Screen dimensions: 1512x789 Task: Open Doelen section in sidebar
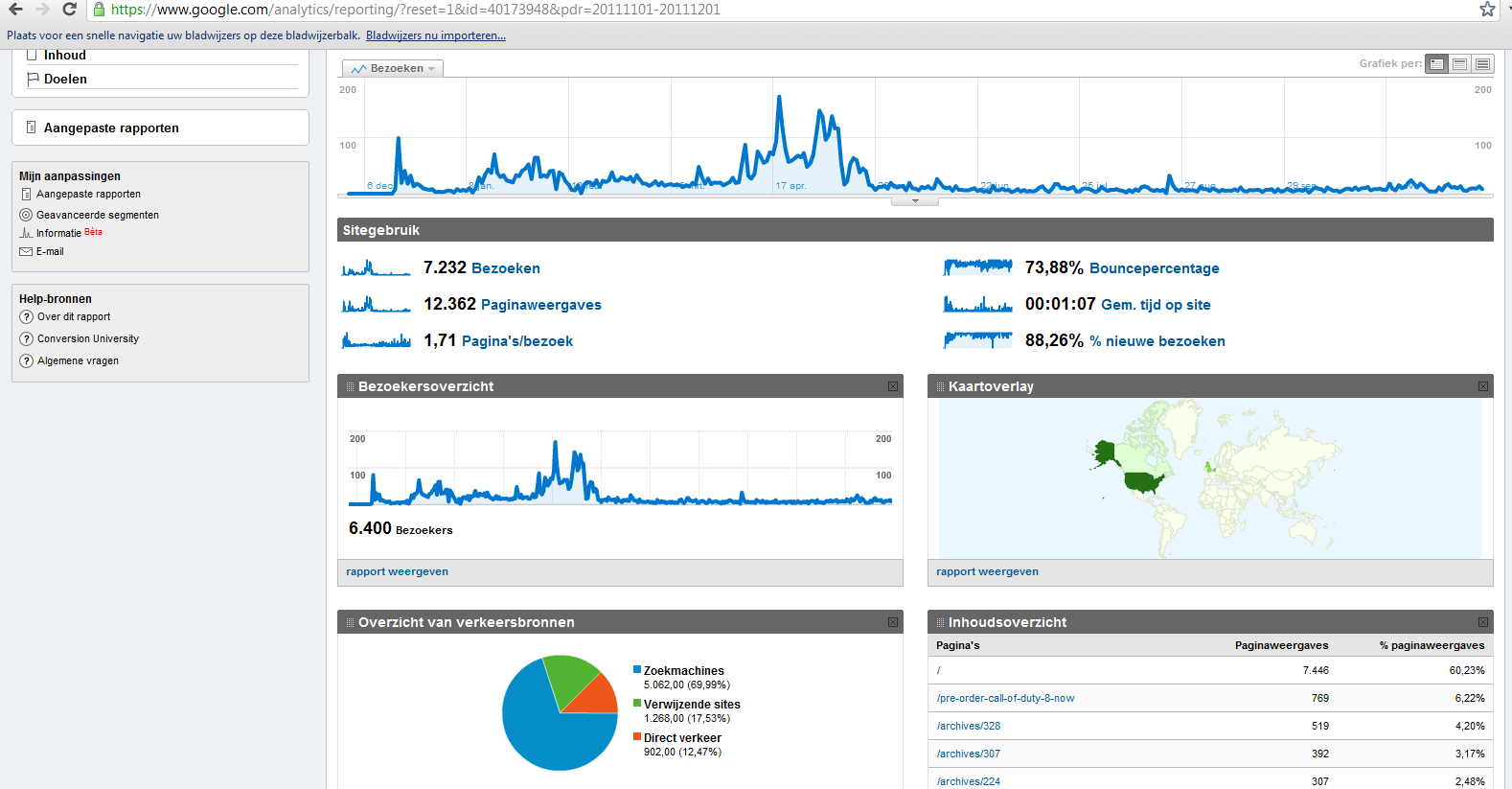(65, 80)
